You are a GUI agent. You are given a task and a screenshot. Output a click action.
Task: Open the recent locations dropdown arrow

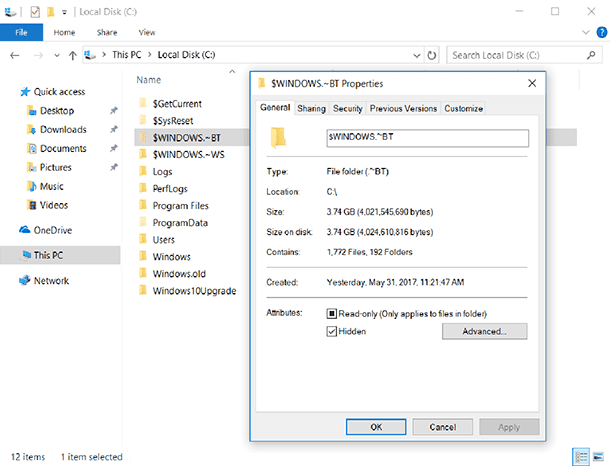(57, 56)
